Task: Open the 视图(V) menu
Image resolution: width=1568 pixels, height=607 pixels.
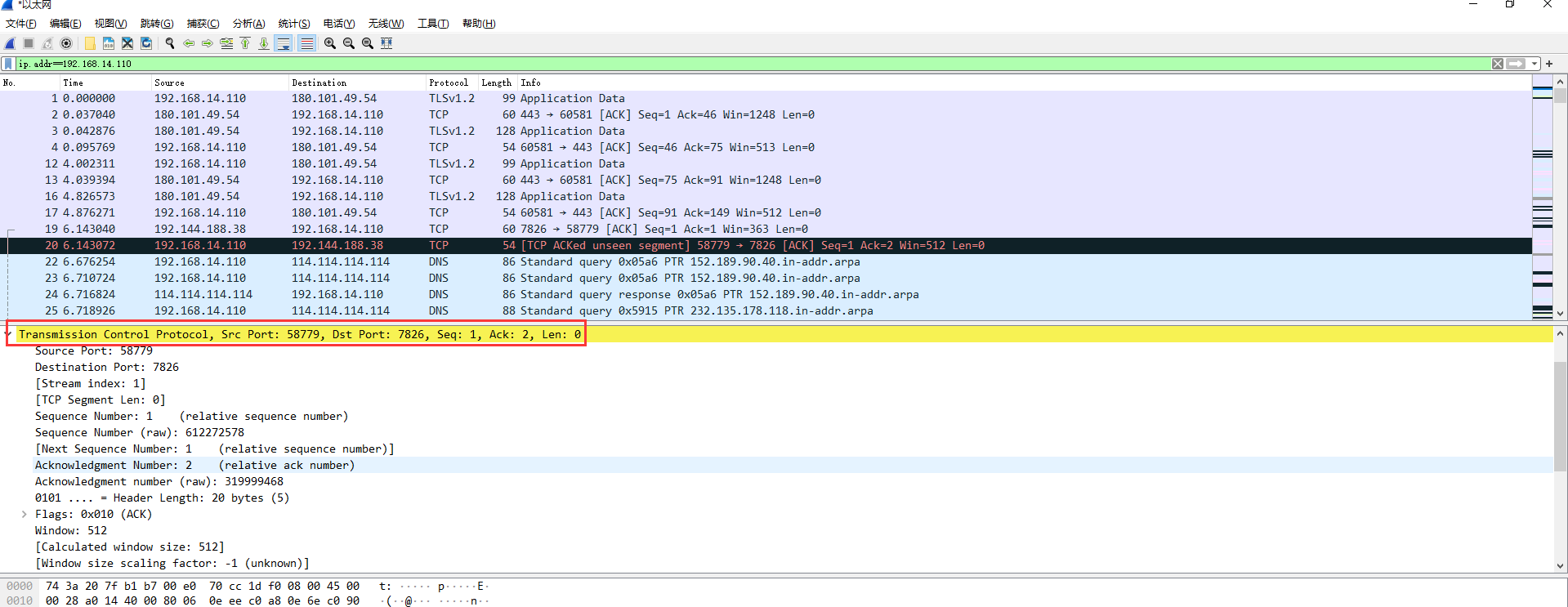Action: [x=110, y=24]
